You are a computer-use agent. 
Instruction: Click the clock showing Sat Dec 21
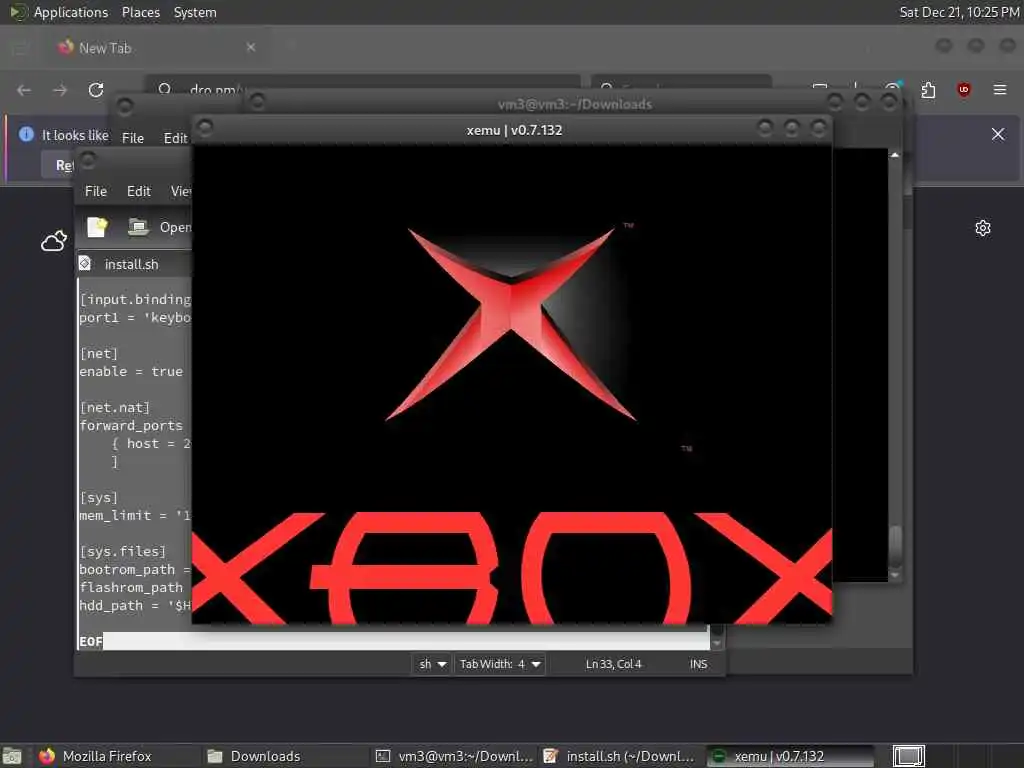[959, 12]
